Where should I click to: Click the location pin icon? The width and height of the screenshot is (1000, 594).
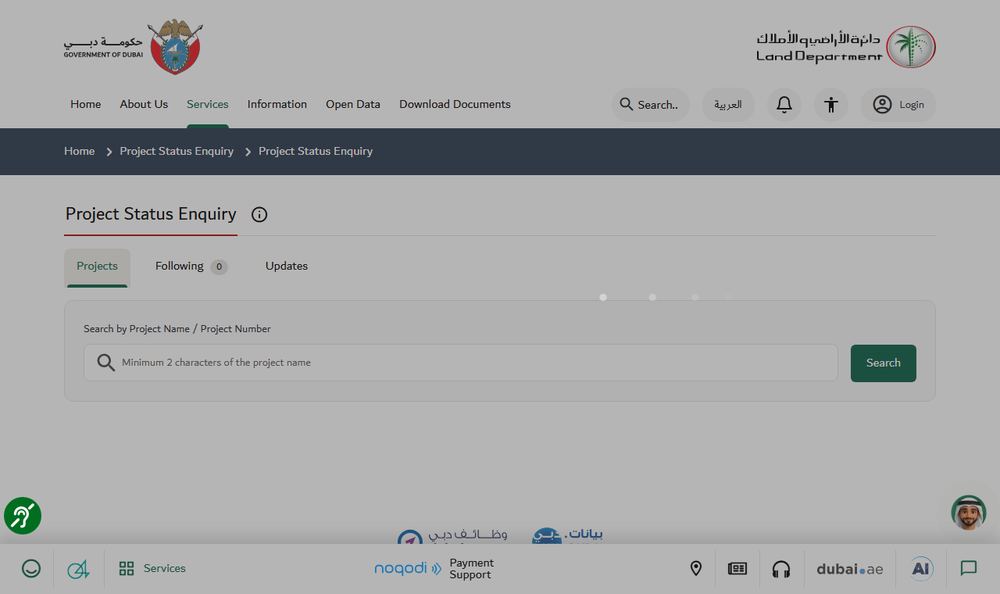(696, 568)
